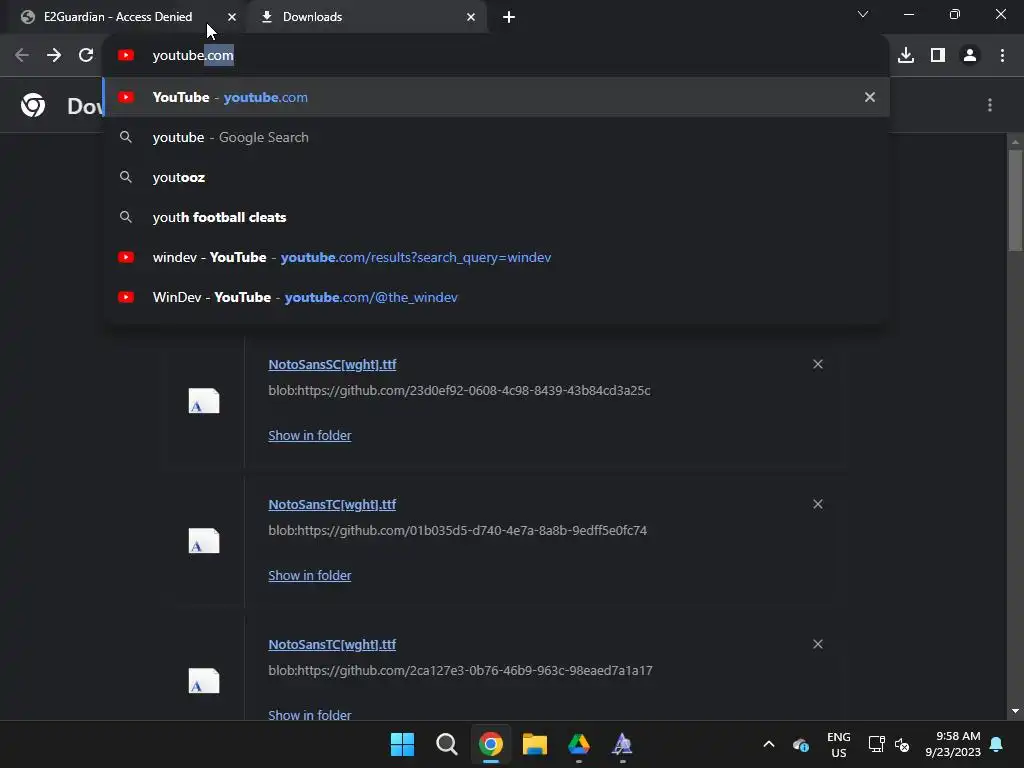Switch to the Downloads tab

(366, 17)
